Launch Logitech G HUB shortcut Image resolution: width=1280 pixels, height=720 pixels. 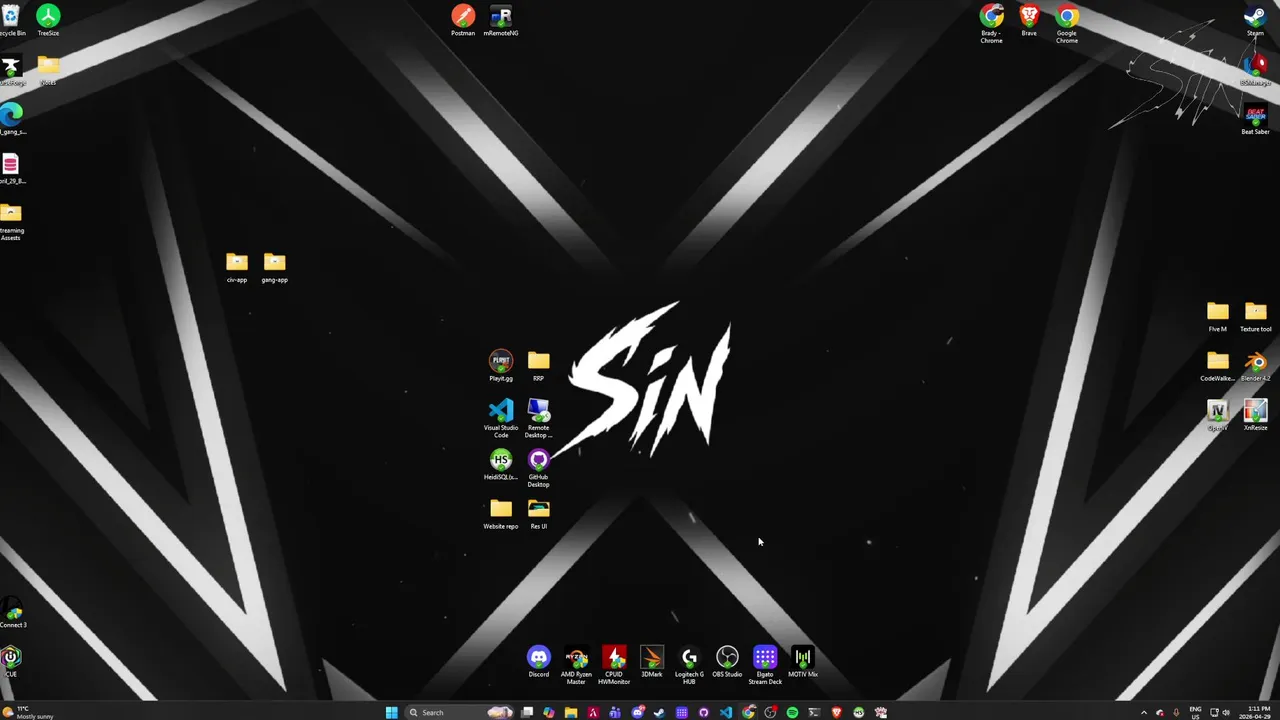[689, 665]
